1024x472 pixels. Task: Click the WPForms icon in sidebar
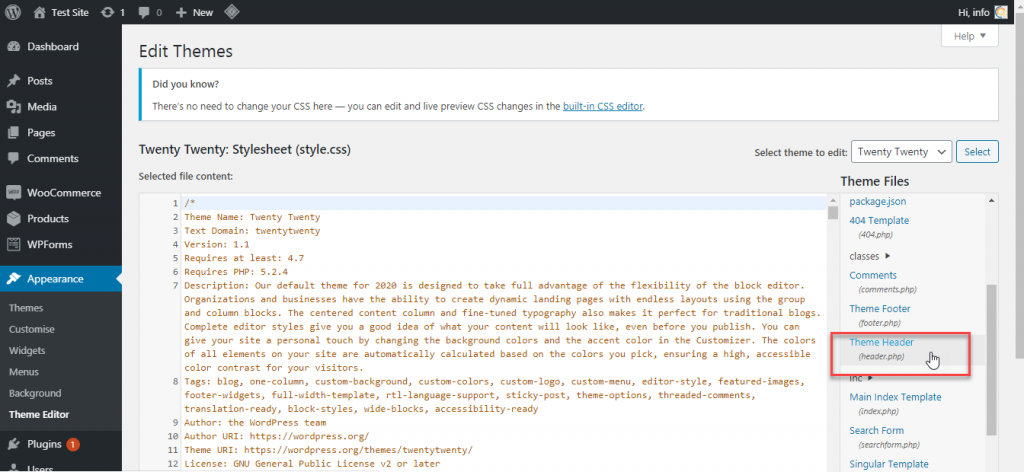[13, 245]
